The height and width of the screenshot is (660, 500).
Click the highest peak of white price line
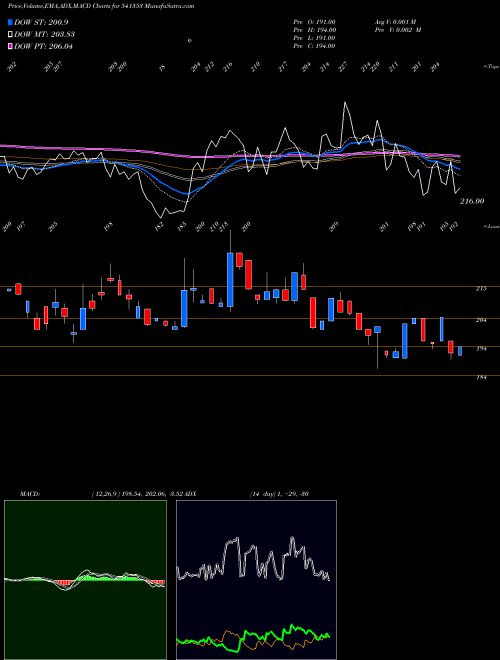pos(345,103)
